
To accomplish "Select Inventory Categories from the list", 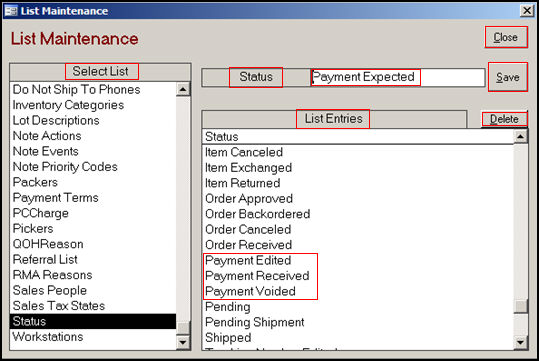I will 93,105.
